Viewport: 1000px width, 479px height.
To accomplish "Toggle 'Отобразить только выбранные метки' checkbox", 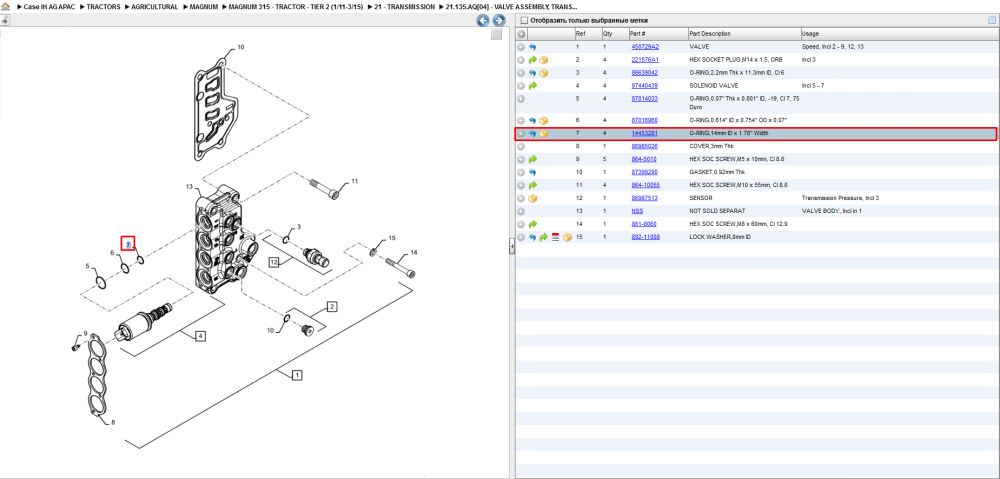I will click(x=524, y=20).
